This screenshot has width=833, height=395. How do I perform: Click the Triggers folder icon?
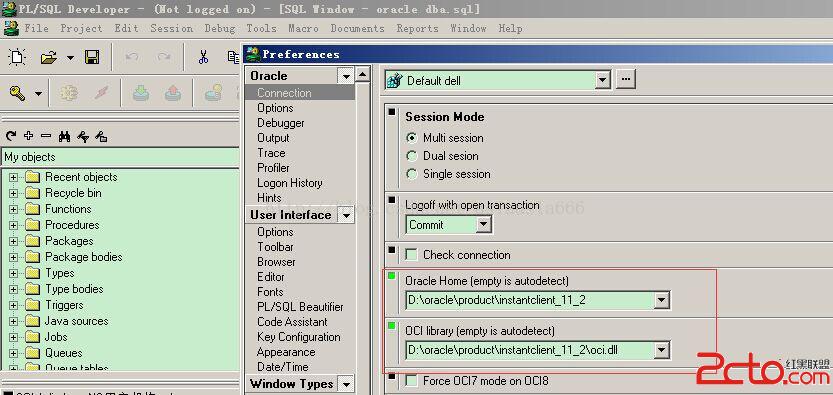(33, 305)
